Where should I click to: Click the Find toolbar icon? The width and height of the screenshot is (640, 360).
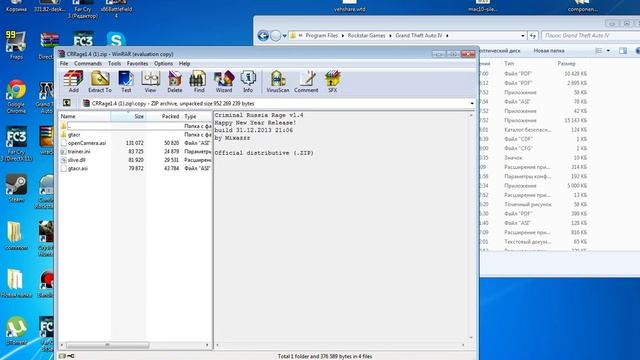point(199,81)
